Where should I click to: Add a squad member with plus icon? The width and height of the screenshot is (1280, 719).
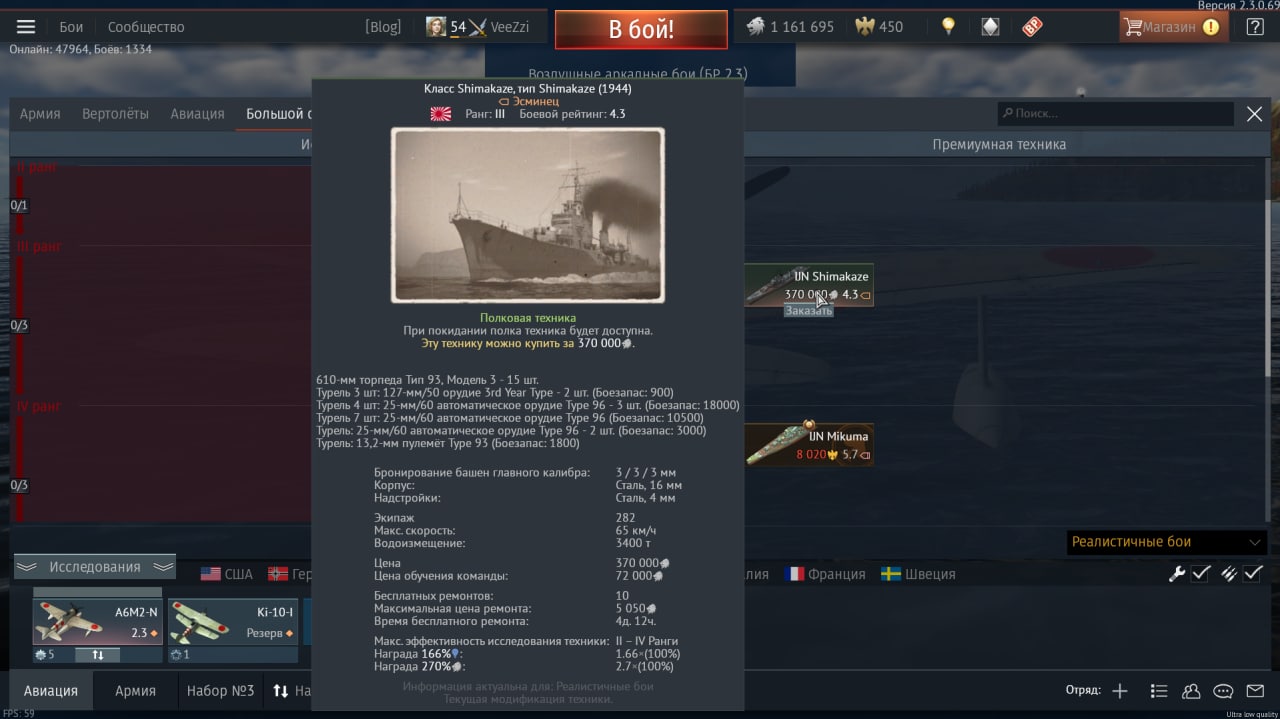[1120, 691]
